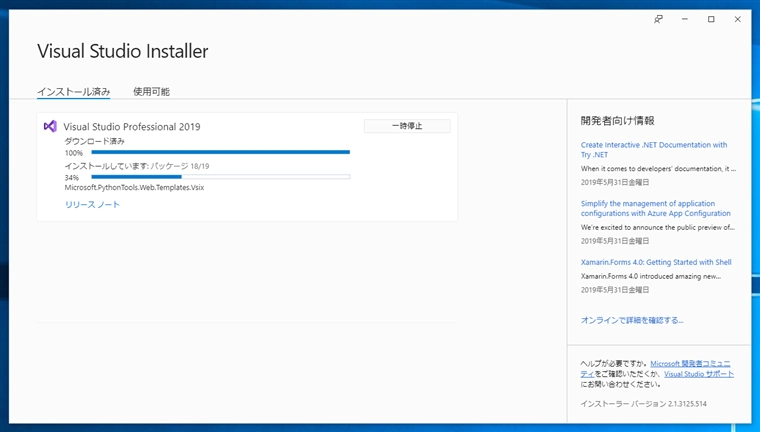
Task: Close the Visual Studio Installer window
Action: (x=738, y=19)
